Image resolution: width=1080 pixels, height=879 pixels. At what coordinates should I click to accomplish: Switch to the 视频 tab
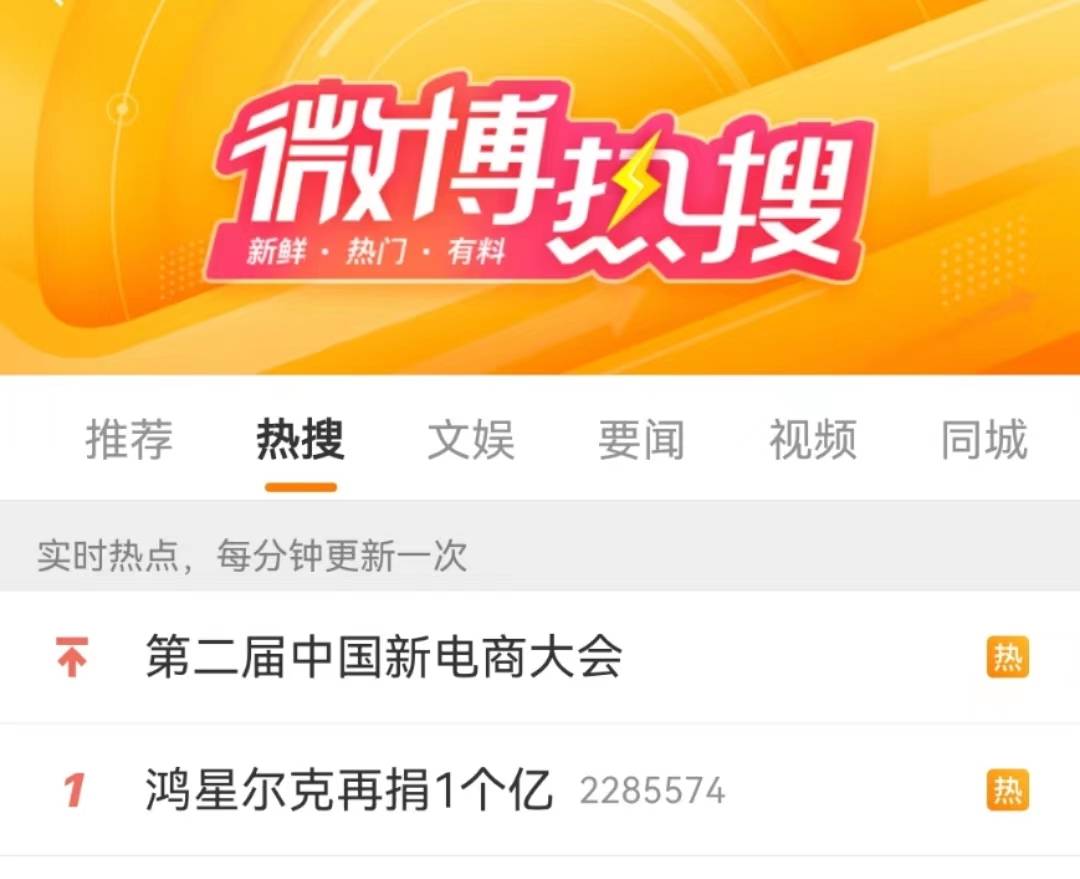tap(813, 439)
